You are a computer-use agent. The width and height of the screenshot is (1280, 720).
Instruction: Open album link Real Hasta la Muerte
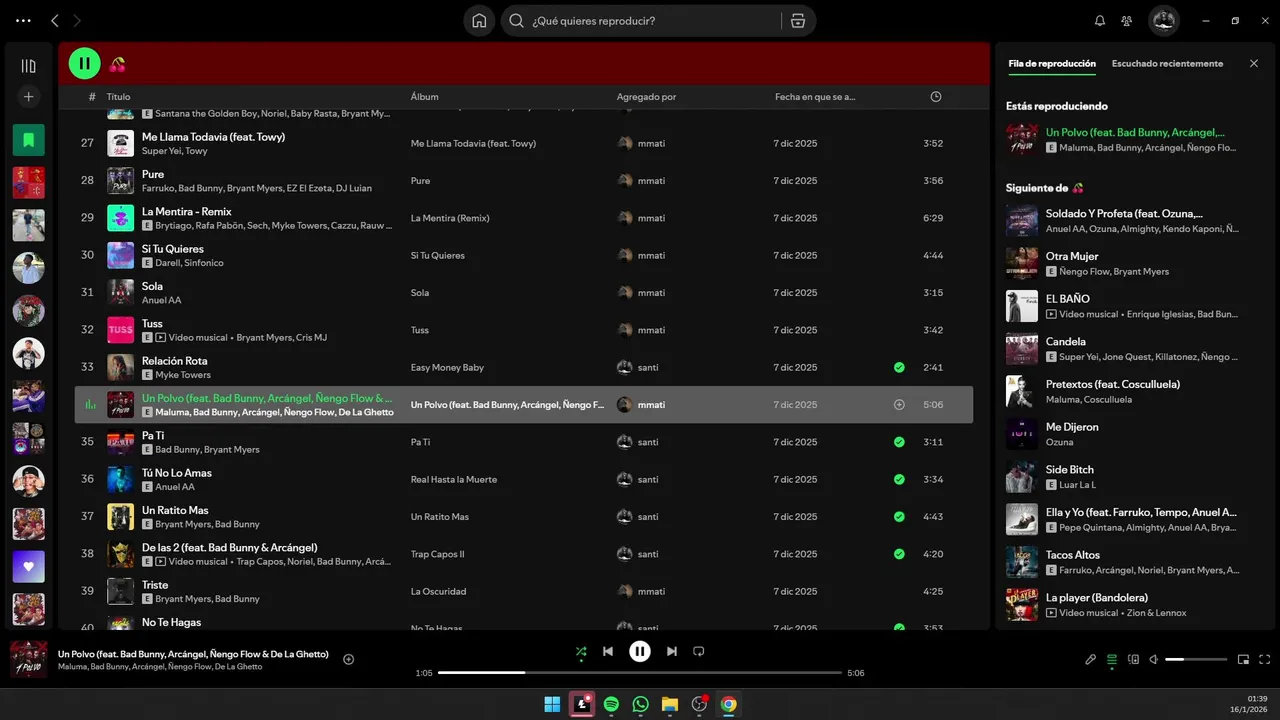(454, 479)
